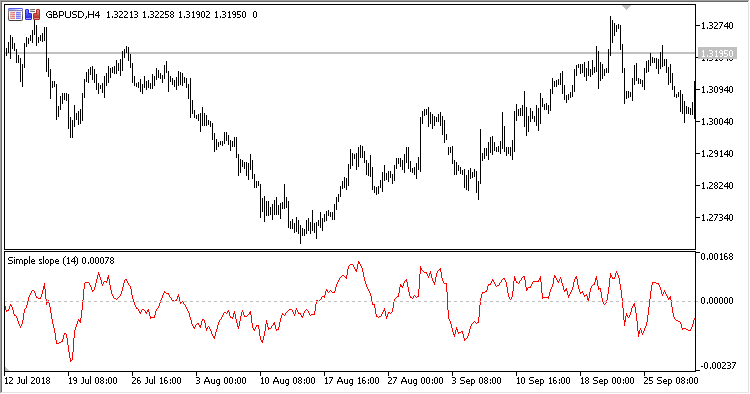
Task: Click the 1.30940 price scale label
Action: click(x=717, y=89)
